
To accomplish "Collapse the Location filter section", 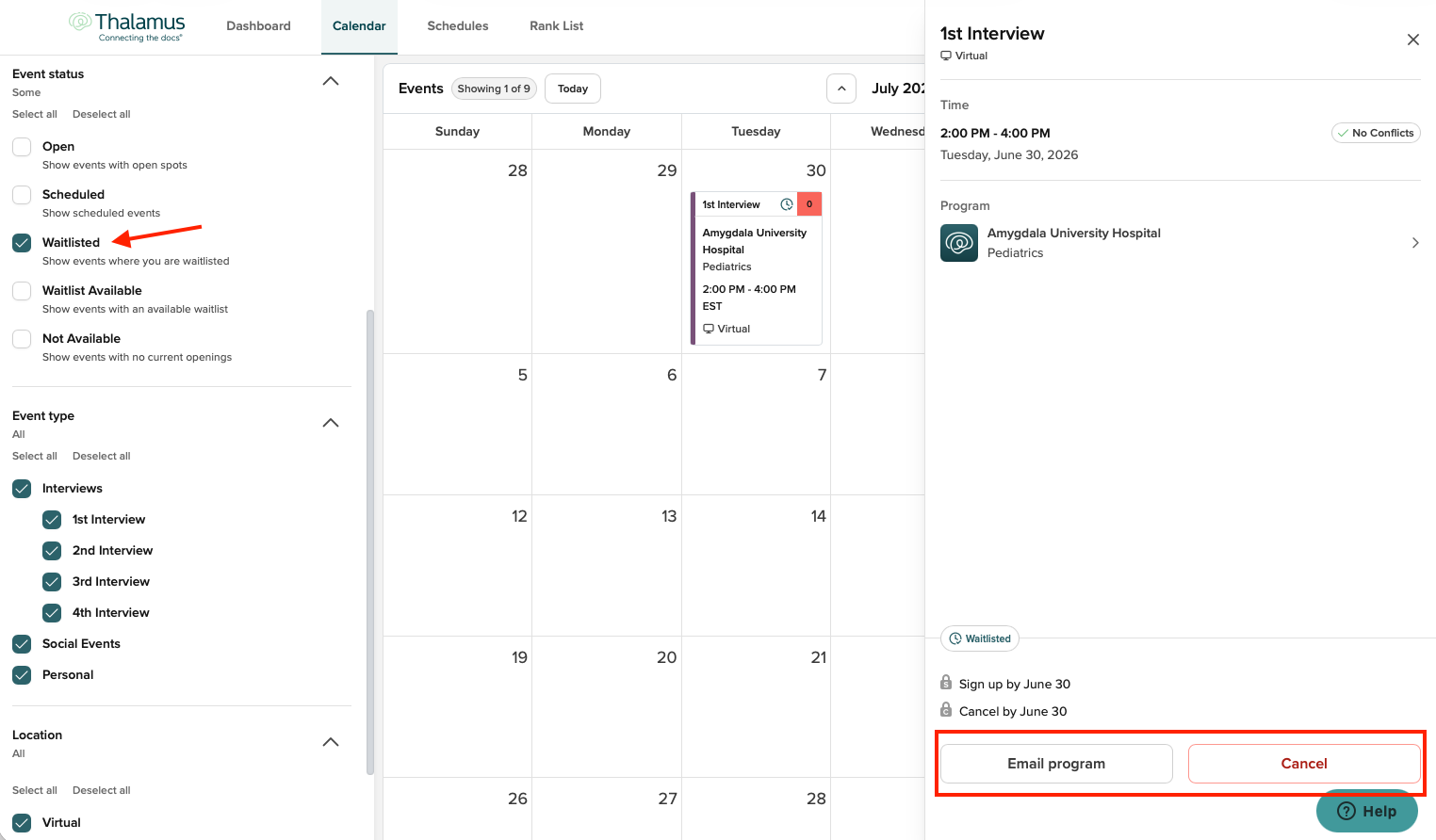I will coord(331,742).
